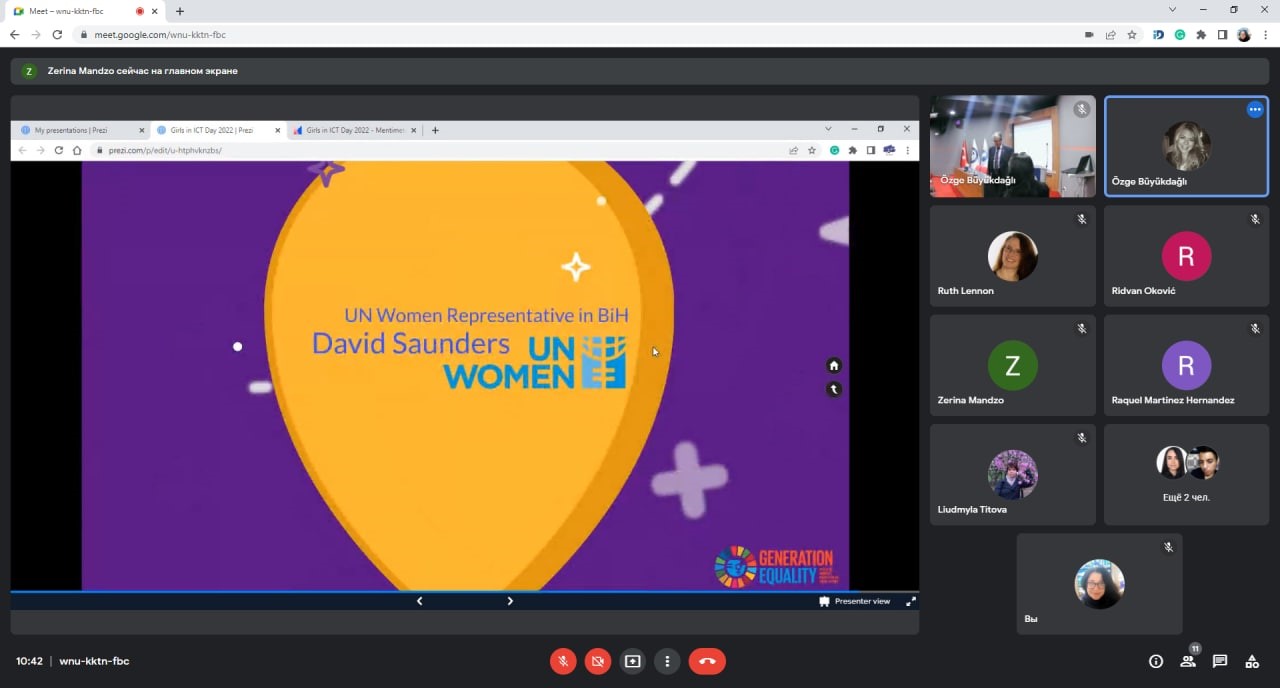Screen dimensions: 1280x688
Task: Open more options three-dot menu
Action: [x=667, y=661]
